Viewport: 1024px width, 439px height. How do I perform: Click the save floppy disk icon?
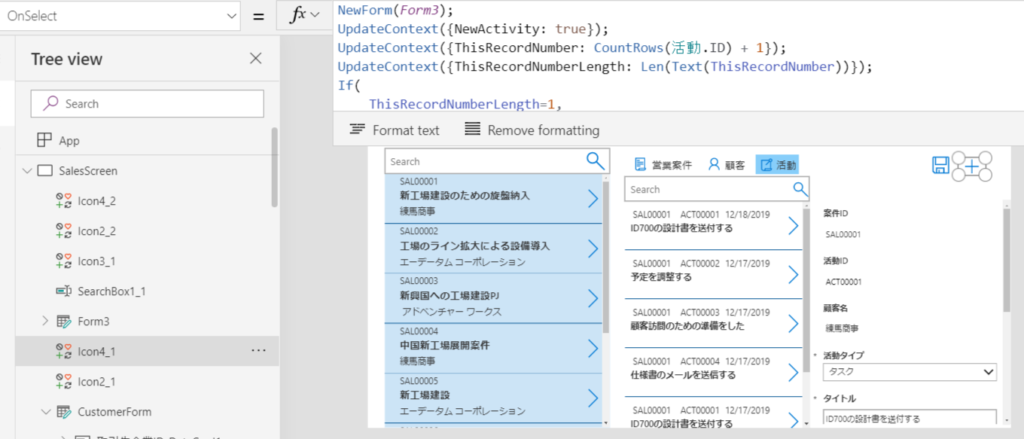940,165
